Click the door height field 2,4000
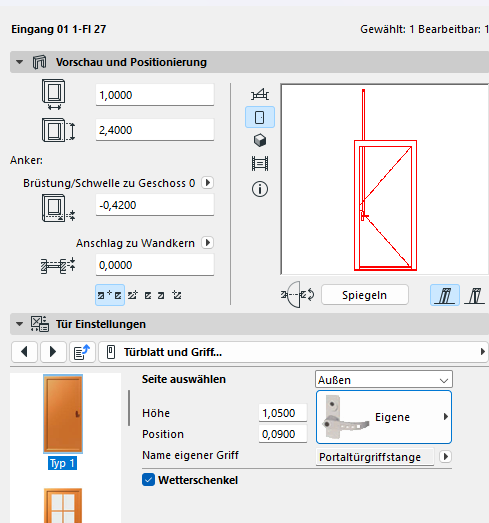This screenshot has width=489, height=523. pos(155,130)
